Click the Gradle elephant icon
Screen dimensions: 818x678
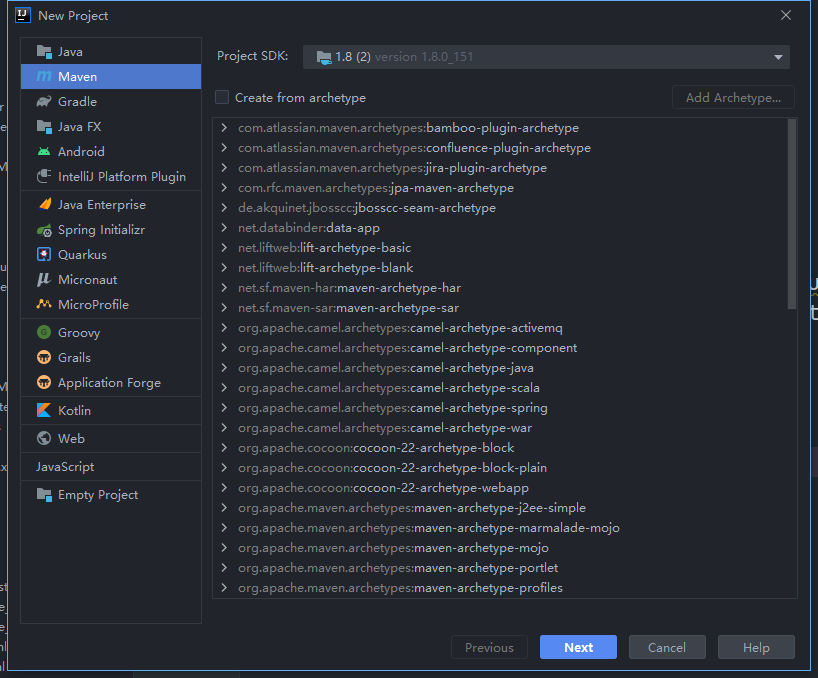44,101
